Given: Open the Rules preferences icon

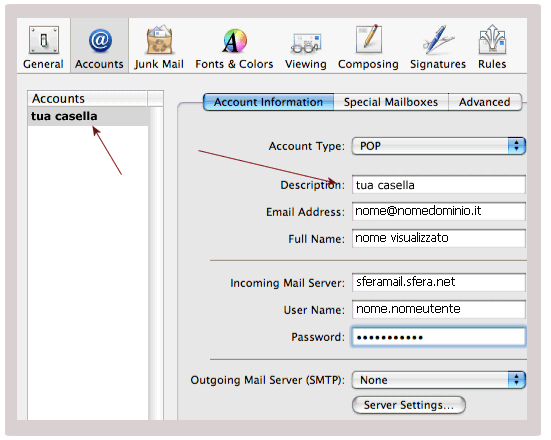Looking at the screenshot, I should pos(492,39).
